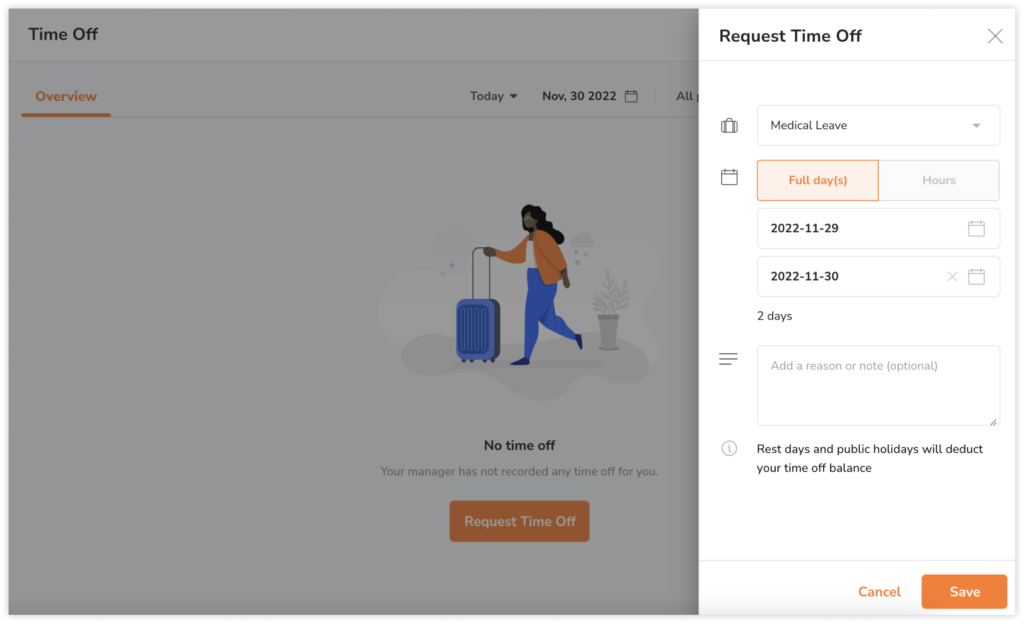Open calendar picker for end date 2022-11-30
This screenshot has height=624, width=1024.
click(x=976, y=277)
